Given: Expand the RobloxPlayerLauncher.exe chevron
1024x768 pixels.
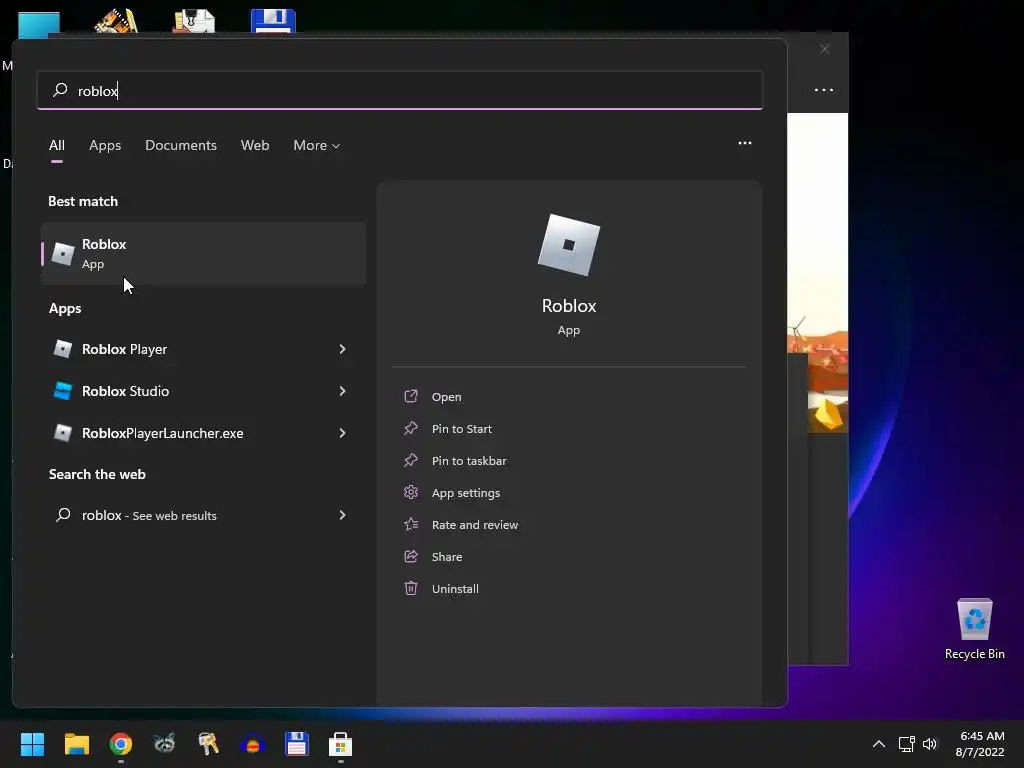Looking at the screenshot, I should 342,433.
